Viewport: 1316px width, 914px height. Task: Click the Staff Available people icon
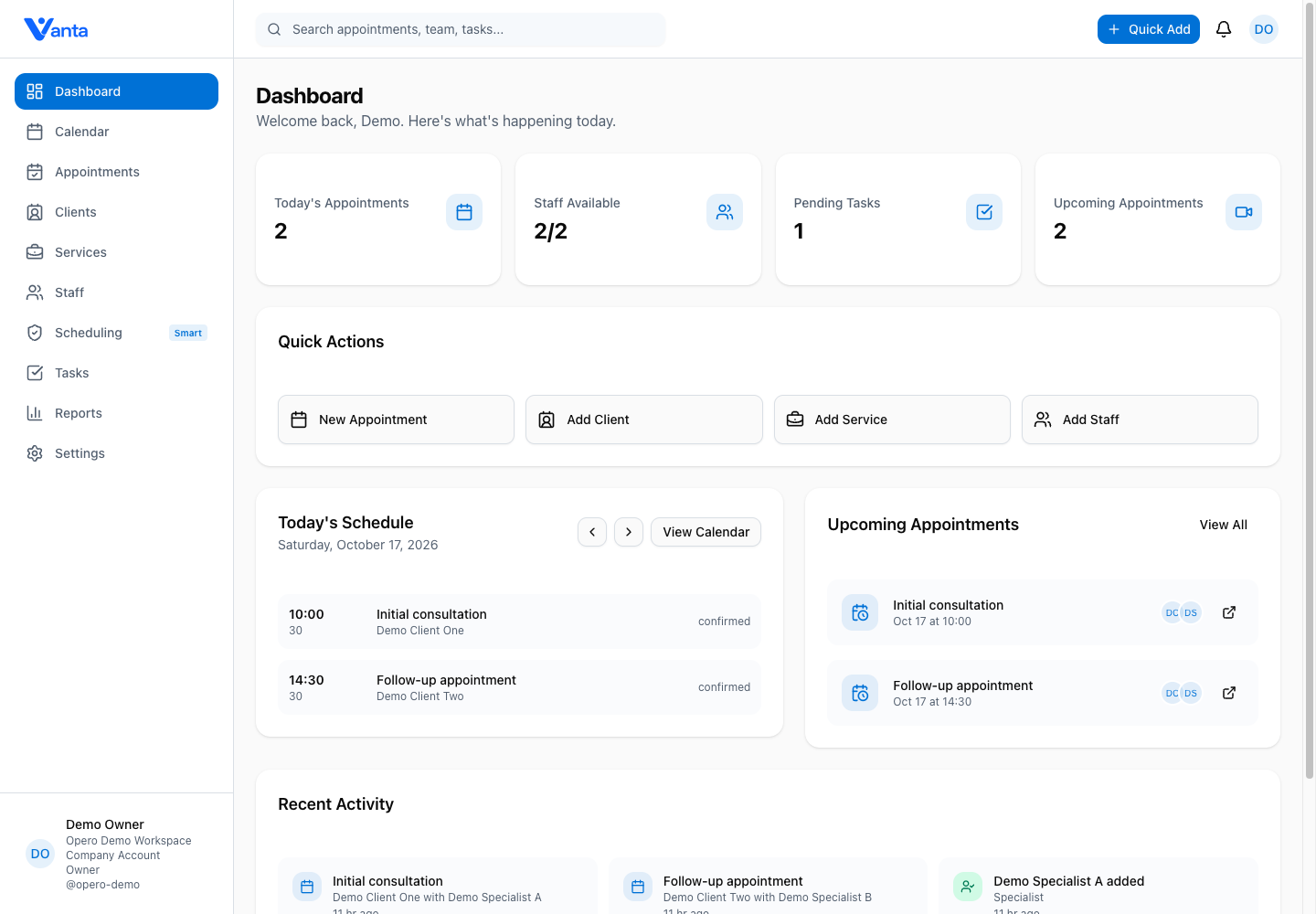(725, 212)
